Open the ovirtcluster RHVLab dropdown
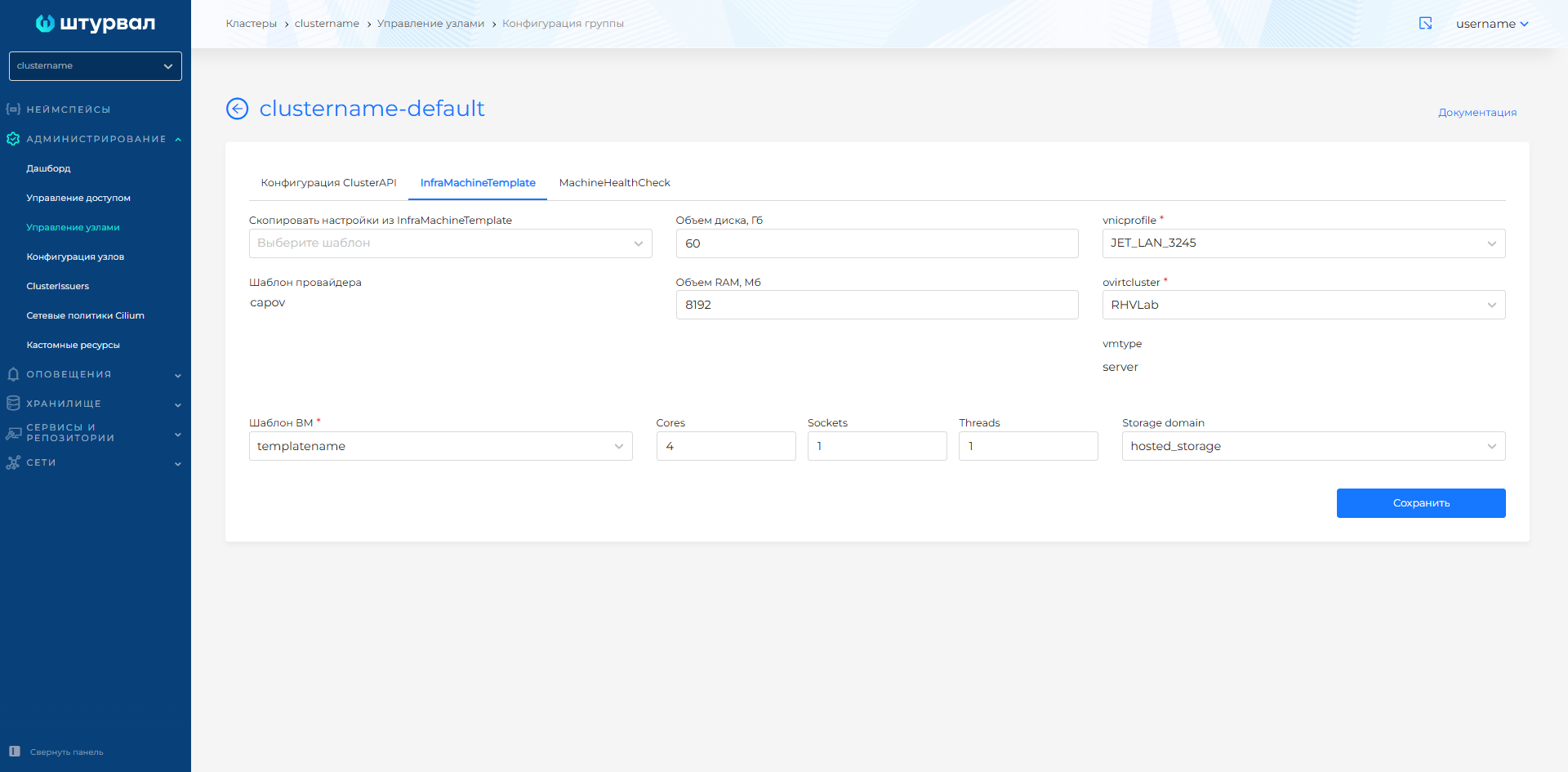 pyautogui.click(x=1303, y=305)
